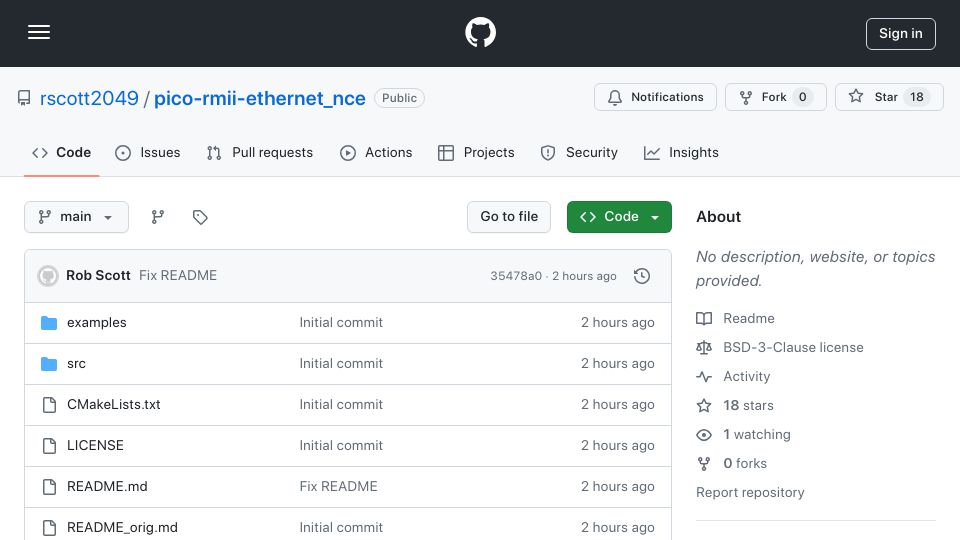Open the src folder
Screen dimensions: 960x540
(76, 364)
